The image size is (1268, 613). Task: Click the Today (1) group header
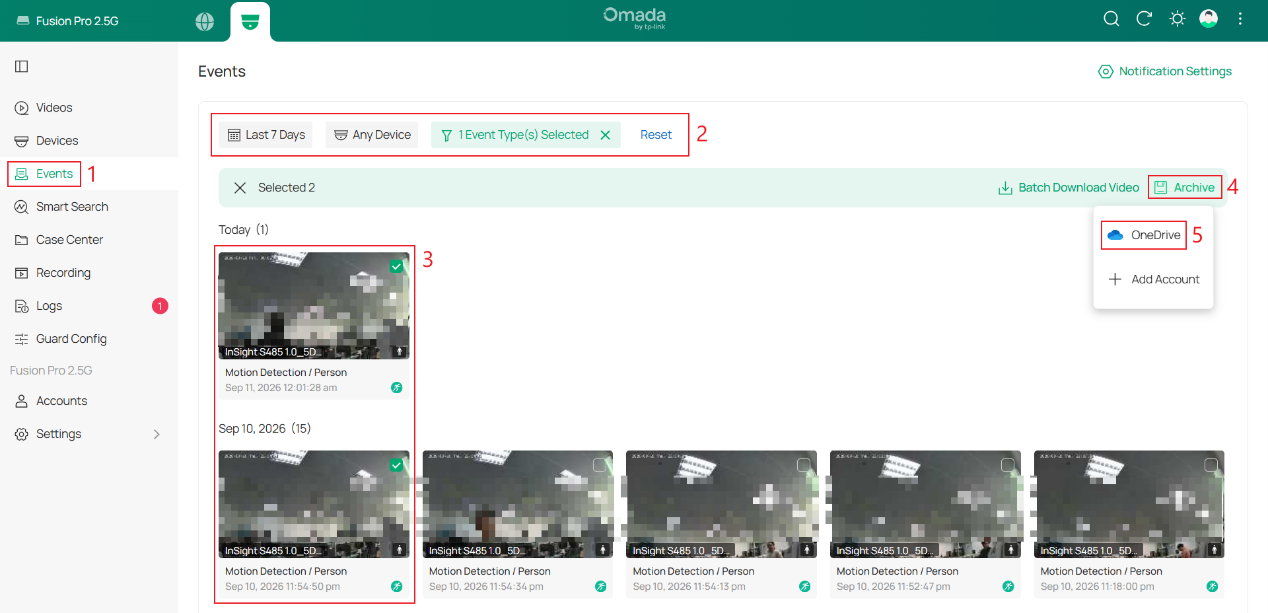[x=244, y=230]
